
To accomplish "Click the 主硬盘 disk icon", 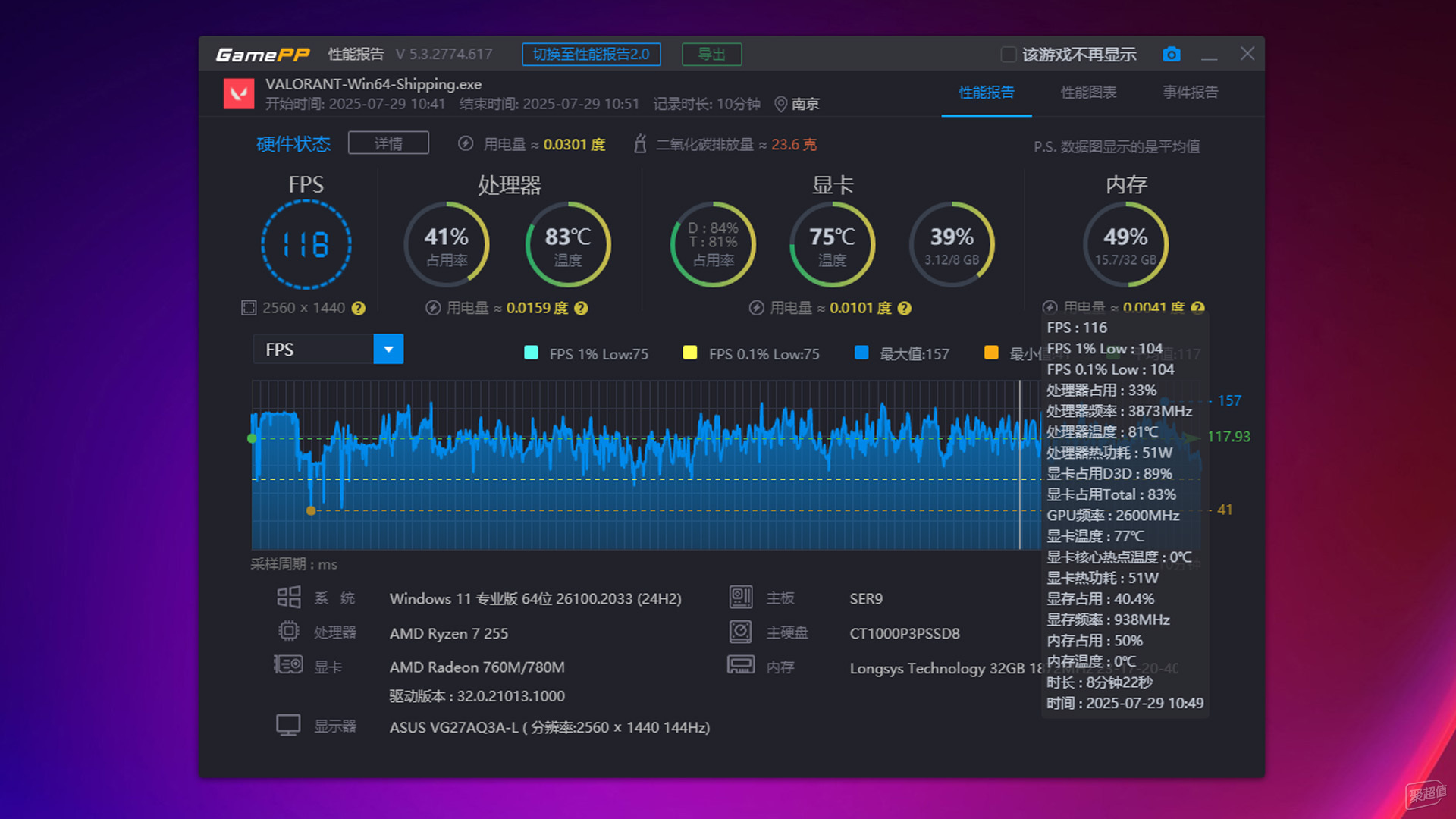I will [x=741, y=631].
